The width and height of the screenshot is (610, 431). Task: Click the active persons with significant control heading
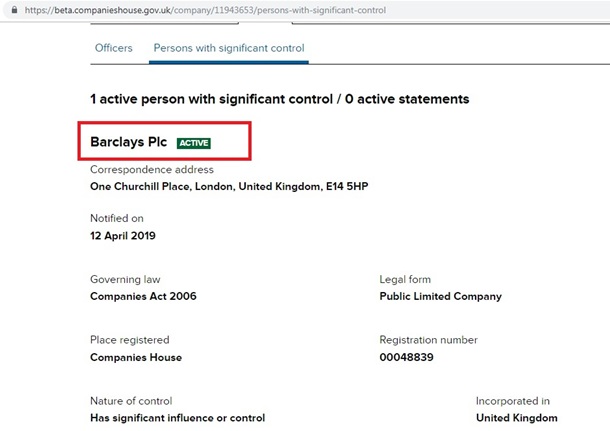tap(279, 99)
